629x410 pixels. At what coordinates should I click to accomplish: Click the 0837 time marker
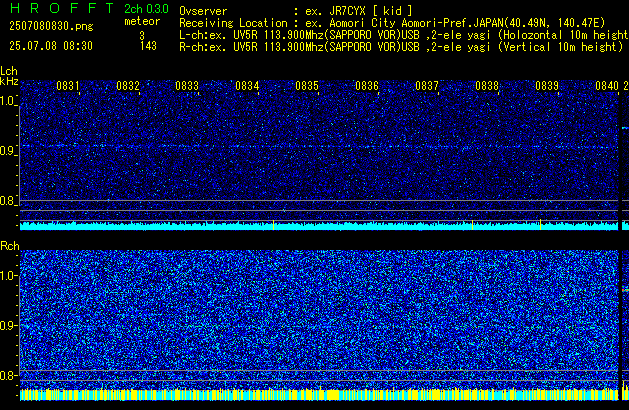pos(427,86)
